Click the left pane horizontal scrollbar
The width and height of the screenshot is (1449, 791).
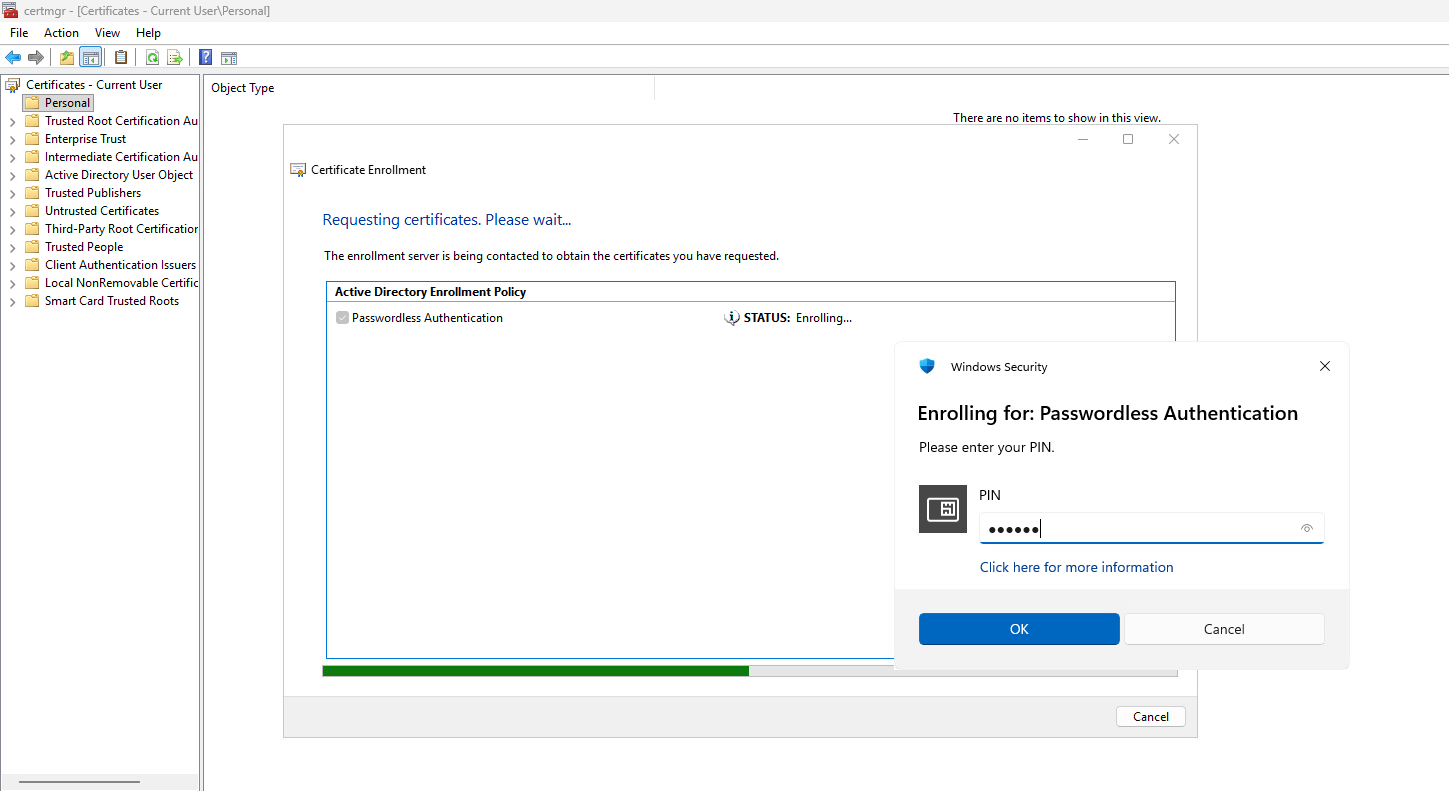tap(79, 782)
